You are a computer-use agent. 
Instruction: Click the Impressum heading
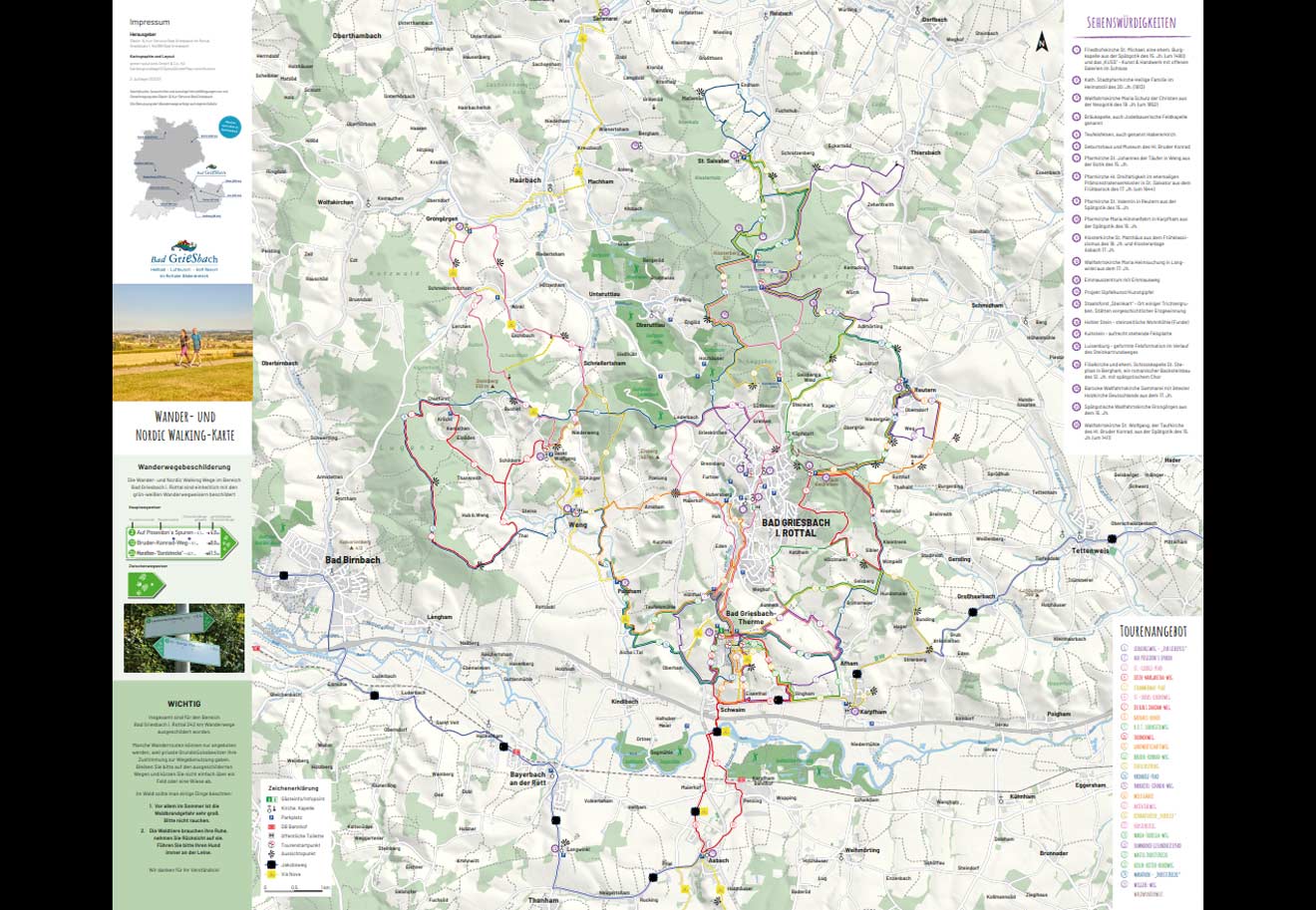click(150, 21)
